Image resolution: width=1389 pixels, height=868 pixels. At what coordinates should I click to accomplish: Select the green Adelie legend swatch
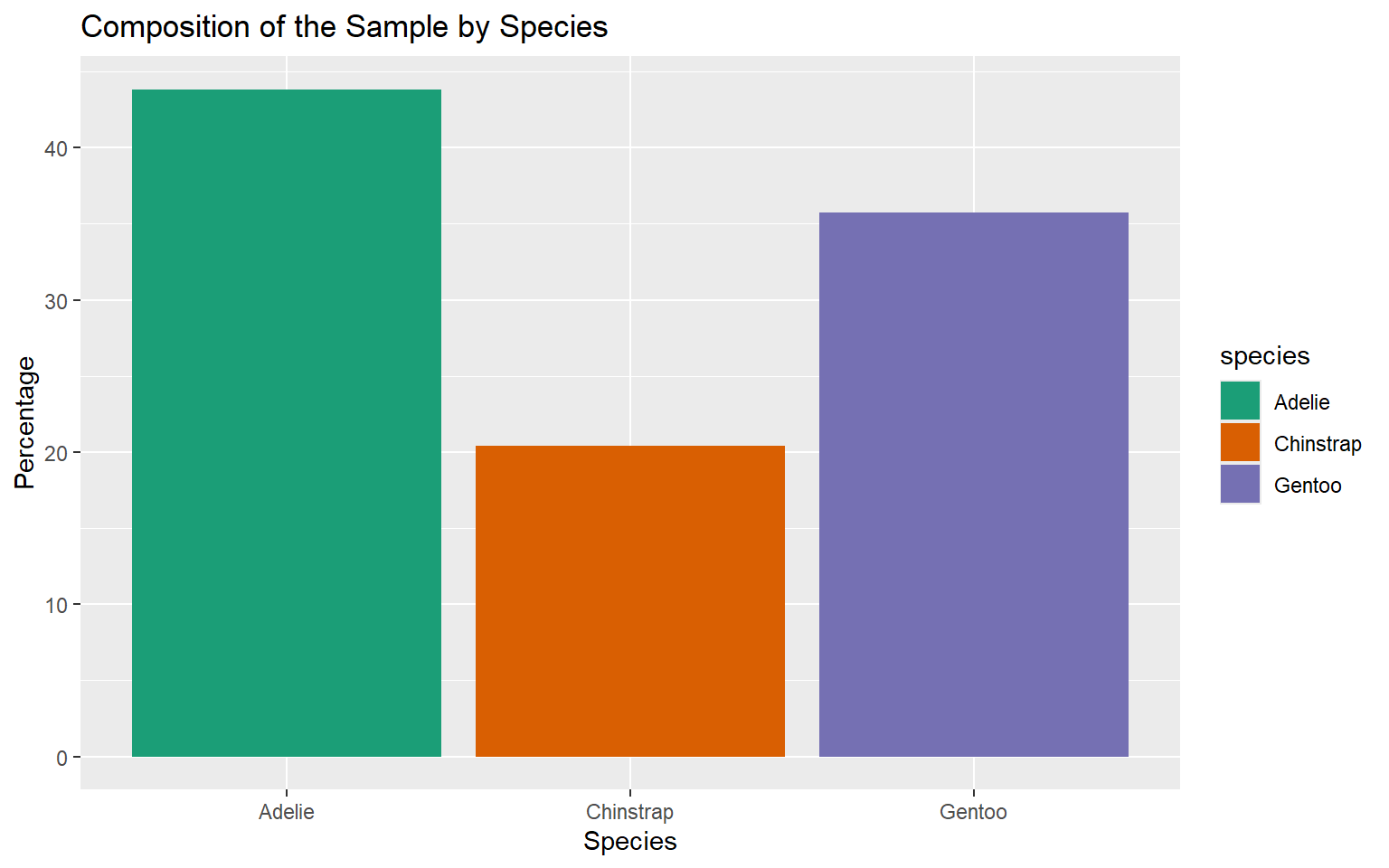[1240, 401]
